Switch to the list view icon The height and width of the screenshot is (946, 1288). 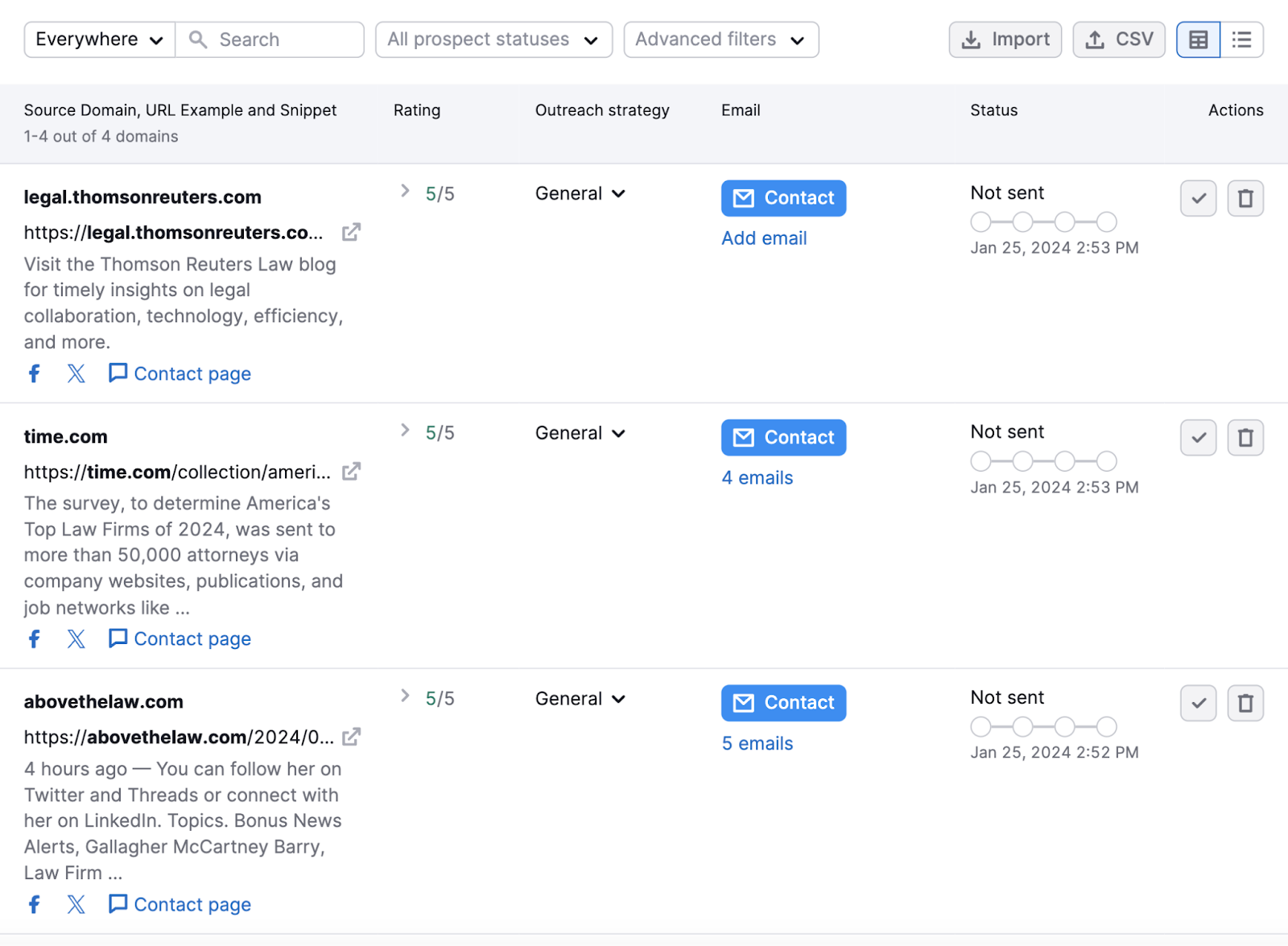click(x=1242, y=39)
